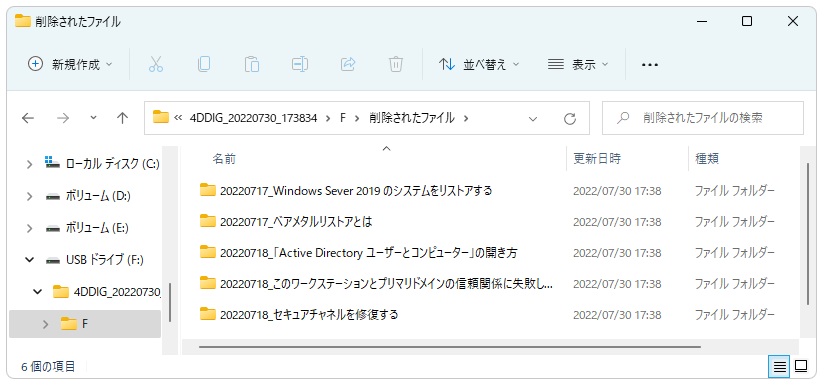This screenshot has height=382, width=821.
Task: Click the folder icon in title bar
Action: tap(23, 21)
